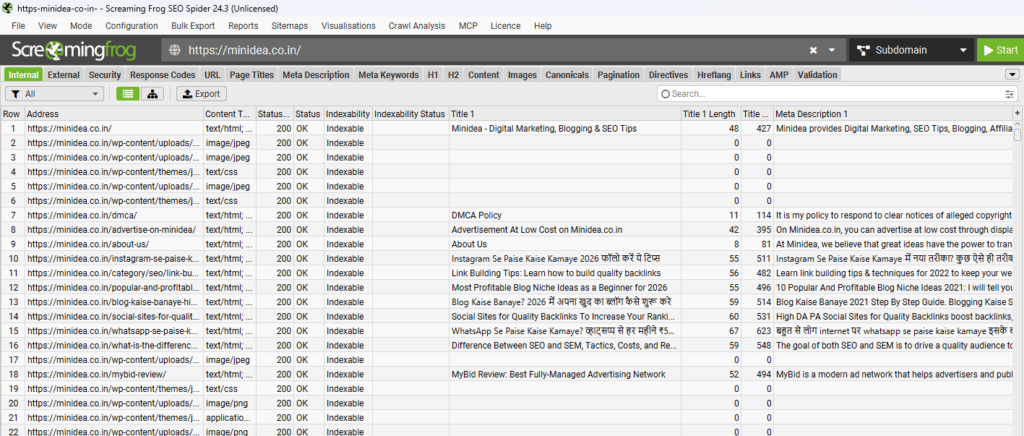Image resolution: width=1024 pixels, height=436 pixels.
Task: Switch to the Canonicals tab
Action: (567, 74)
